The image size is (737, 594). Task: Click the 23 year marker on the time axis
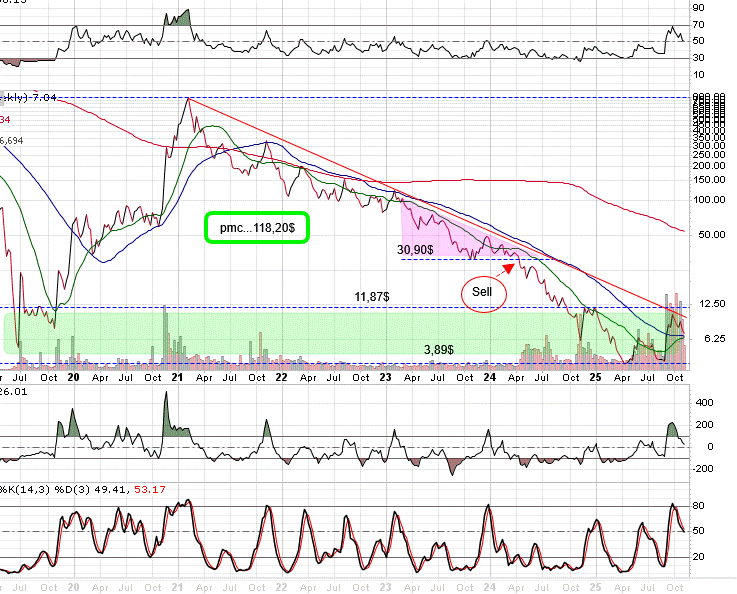click(x=387, y=377)
